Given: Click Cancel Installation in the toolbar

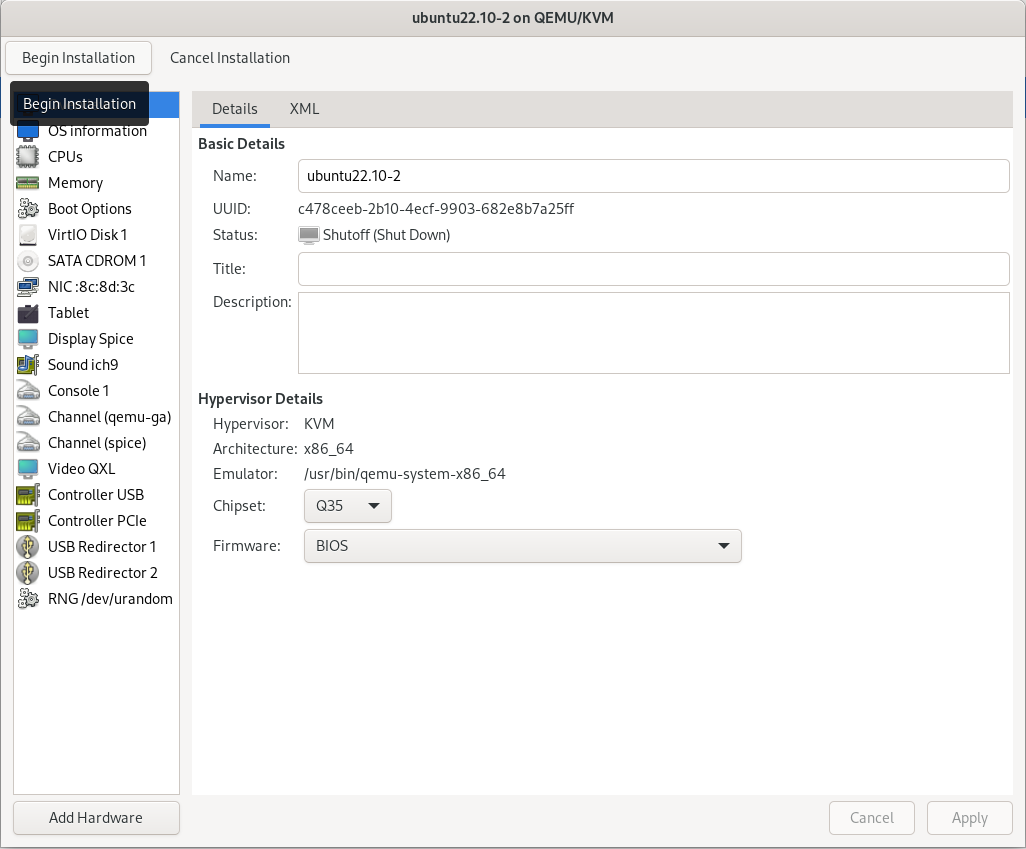Looking at the screenshot, I should click(230, 58).
